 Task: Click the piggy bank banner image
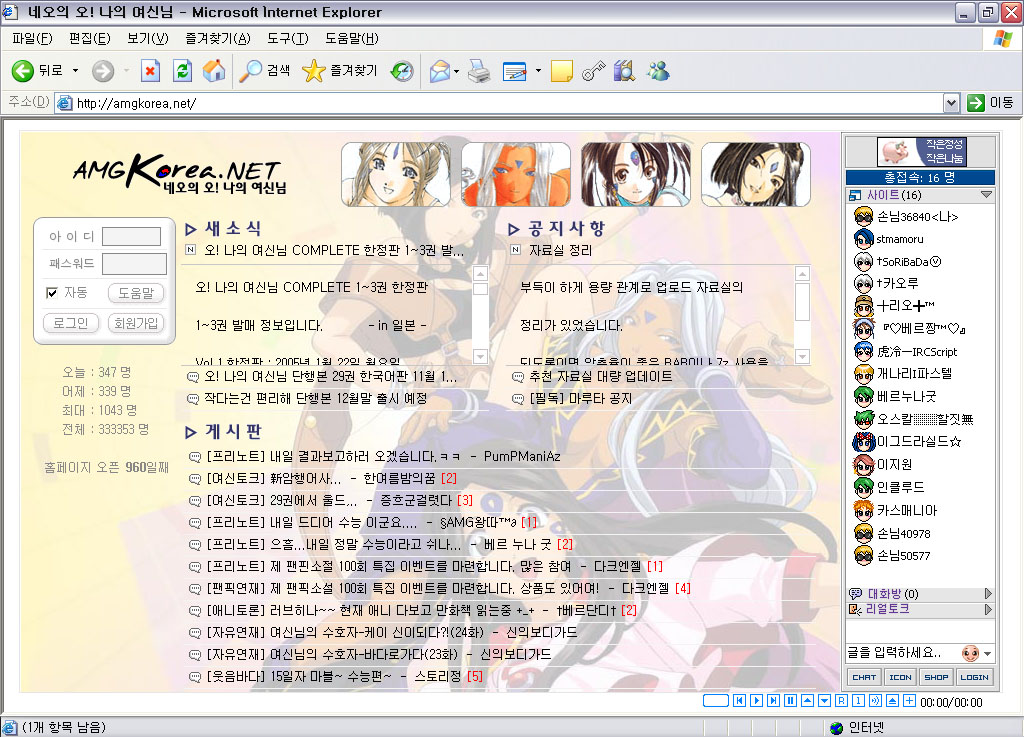pos(921,151)
